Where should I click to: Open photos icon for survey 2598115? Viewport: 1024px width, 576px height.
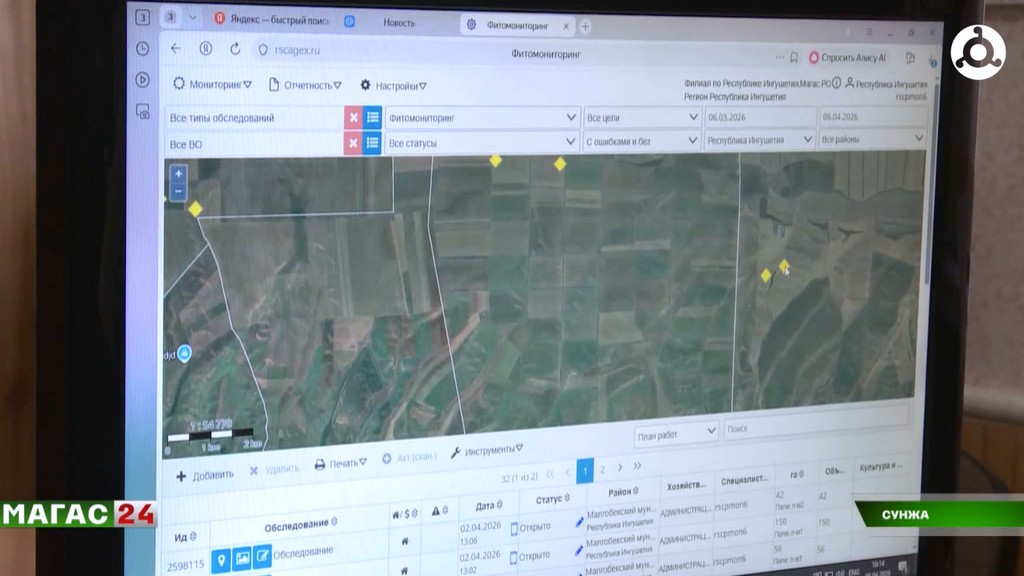tap(241, 559)
